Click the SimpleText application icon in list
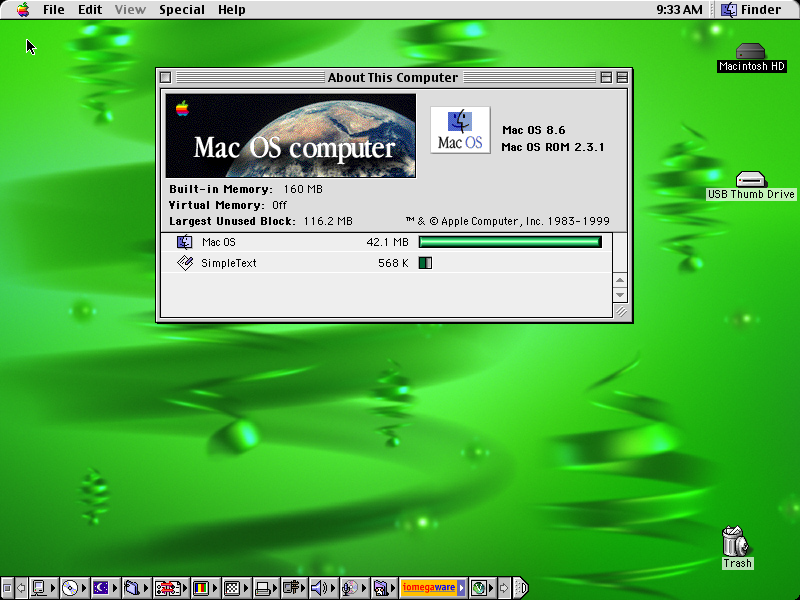 pyautogui.click(x=185, y=263)
